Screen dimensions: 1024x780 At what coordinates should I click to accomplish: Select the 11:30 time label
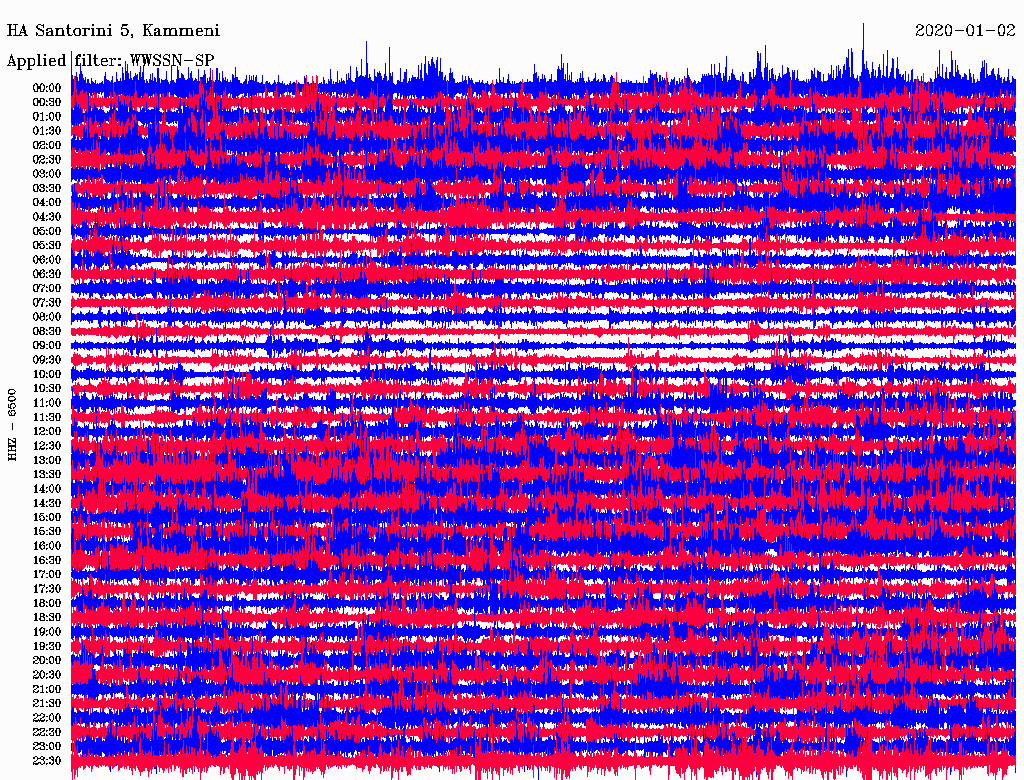(47, 417)
